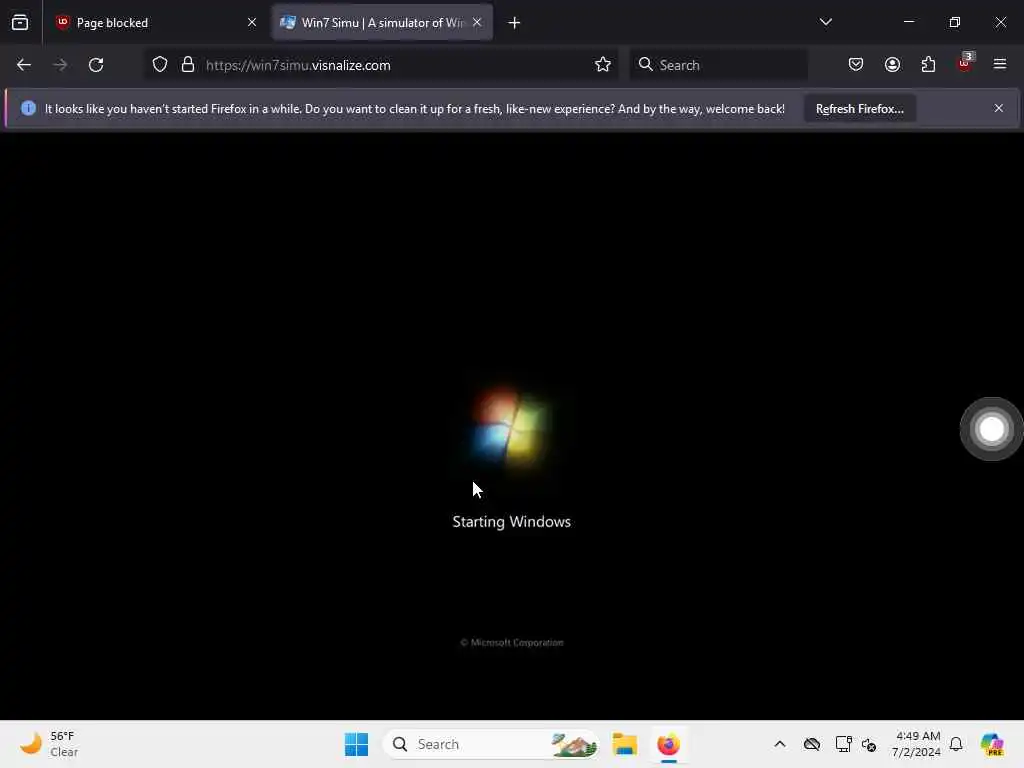
Task: Open the Firefox hamburger application menu
Action: (1000, 65)
